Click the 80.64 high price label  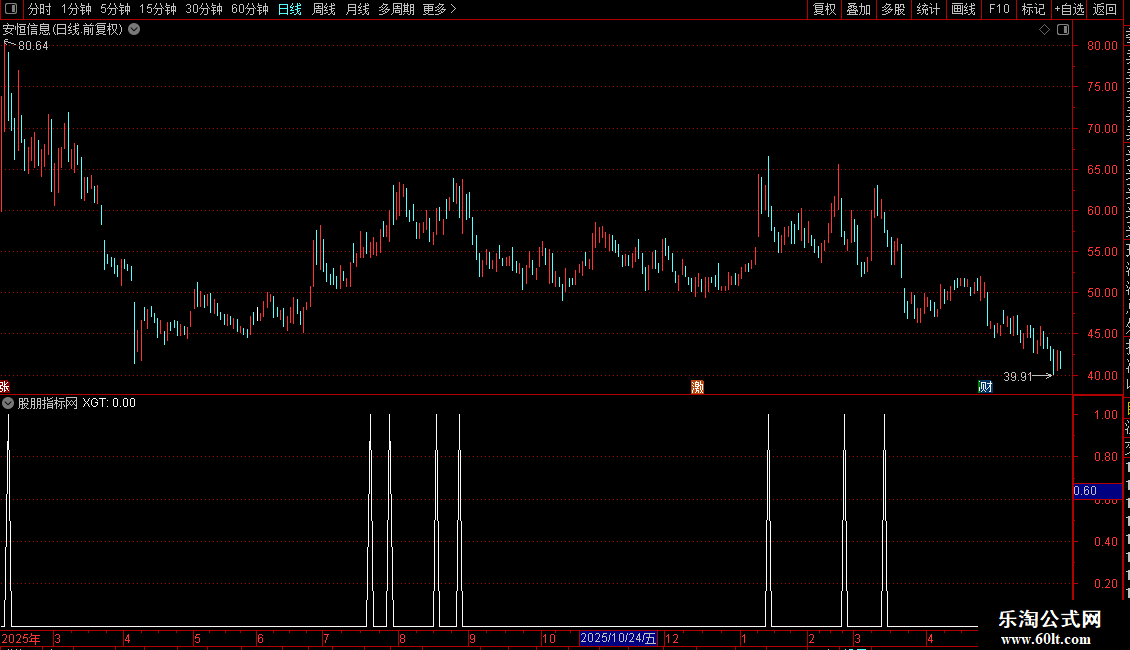coord(33,46)
